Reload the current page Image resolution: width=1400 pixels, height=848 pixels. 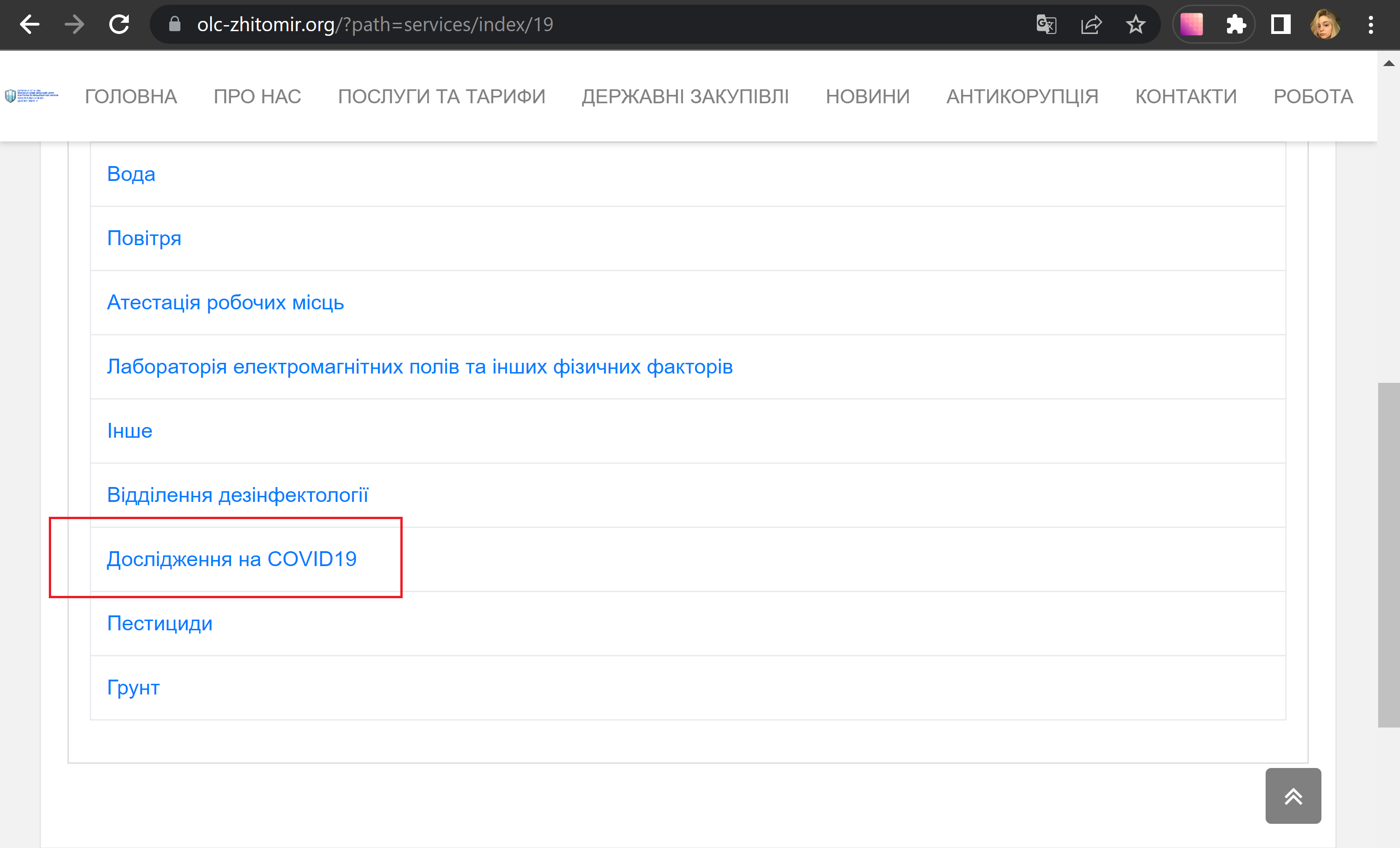pos(119,25)
